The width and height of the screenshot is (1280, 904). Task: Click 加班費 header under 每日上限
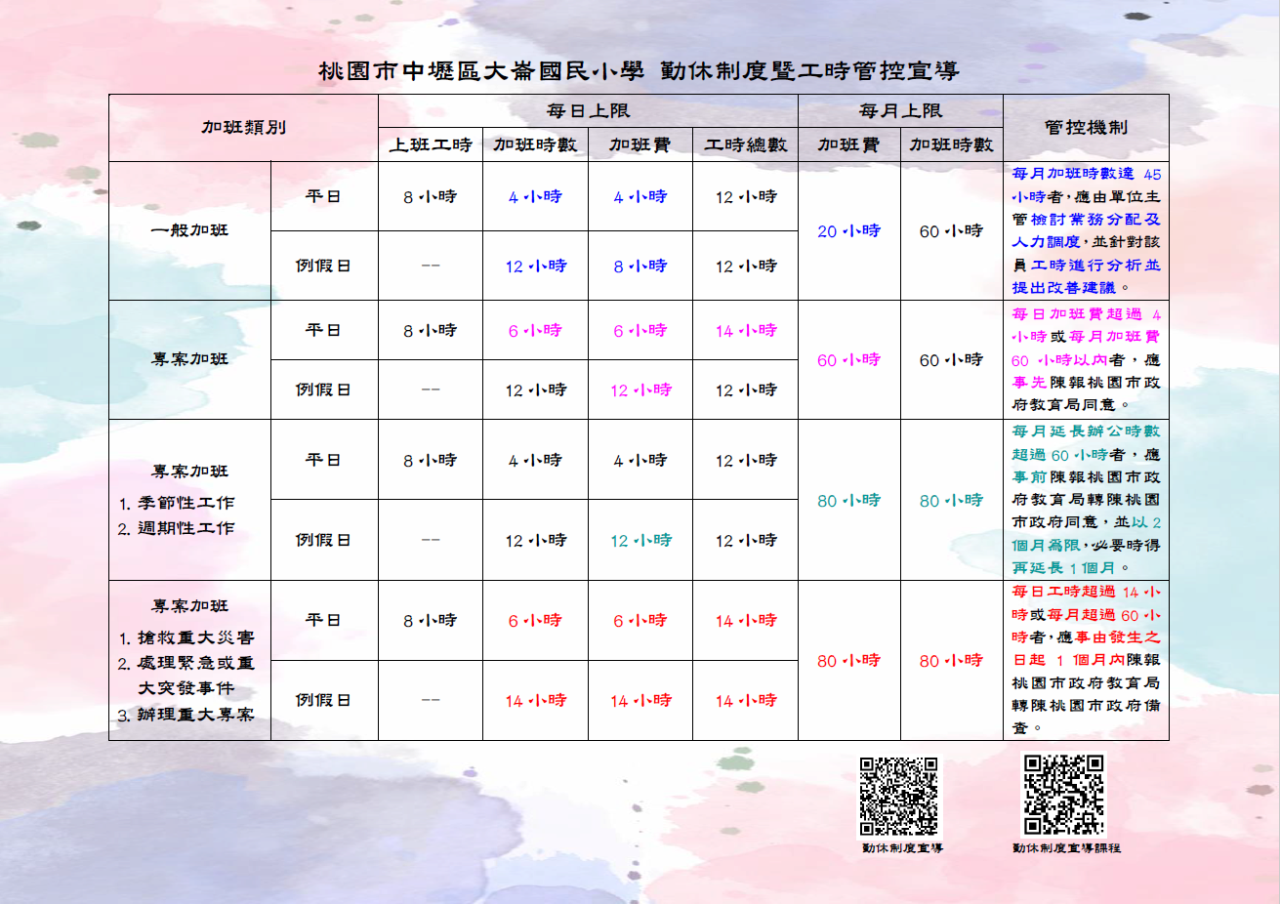[640, 145]
